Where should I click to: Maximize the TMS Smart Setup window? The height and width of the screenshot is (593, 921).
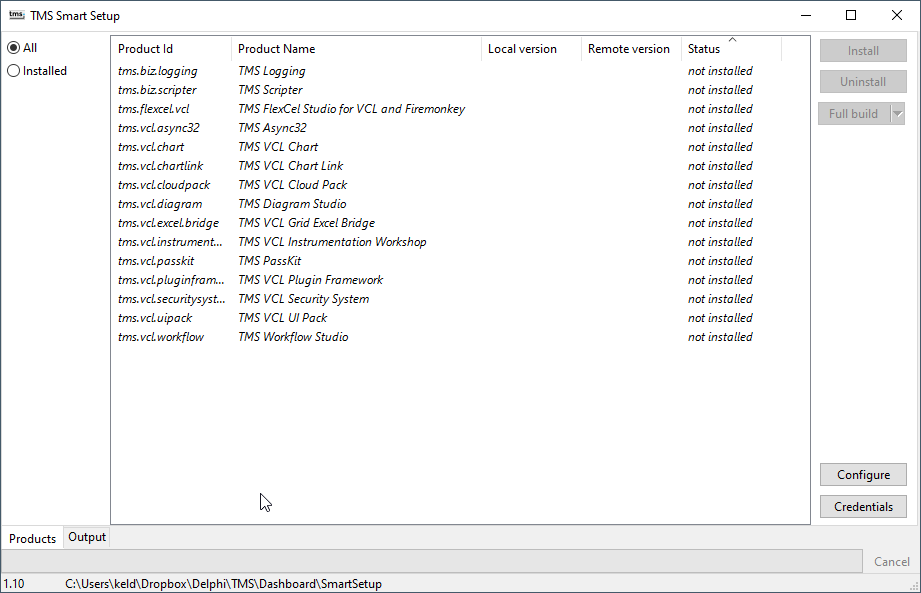point(851,15)
